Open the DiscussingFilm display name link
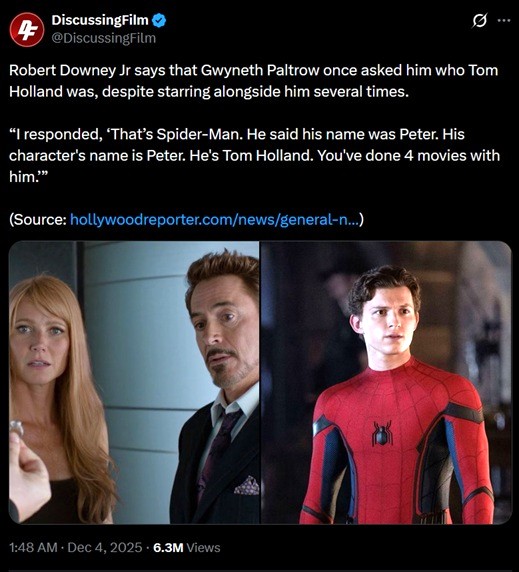The height and width of the screenshot is (572, 519). (100, 20)
